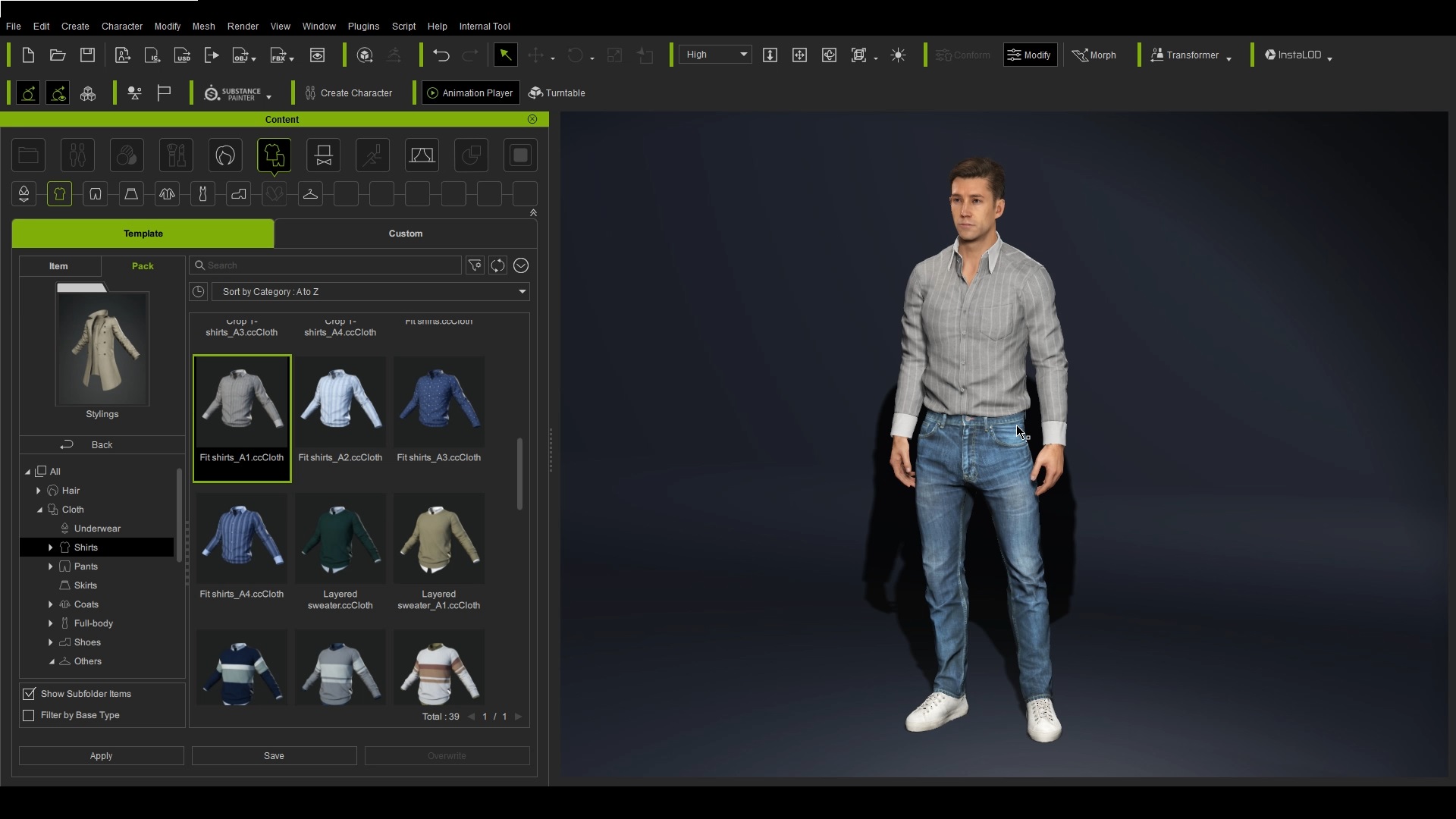This screenshot has height=819, width=1456.
Task: Expand the Pants tree node
Action: (x=51, y=566)
